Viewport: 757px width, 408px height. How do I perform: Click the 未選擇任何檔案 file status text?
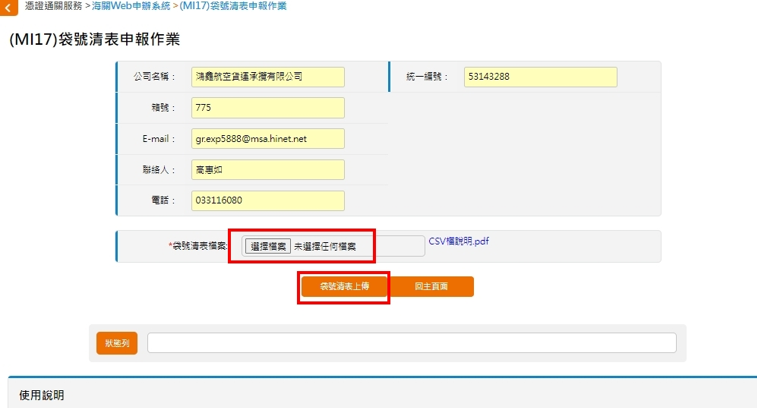click(324, 246)
